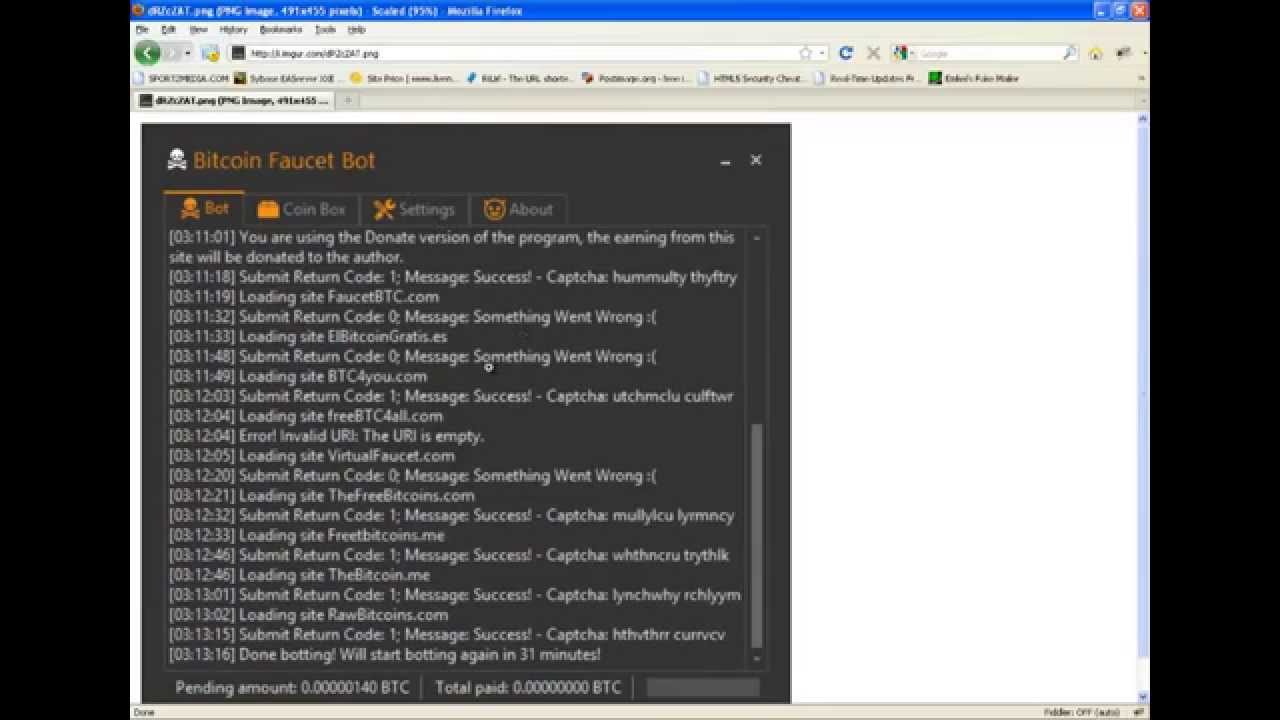Open the HTML5 Security Cheat bookmark

tap(751, 78)
